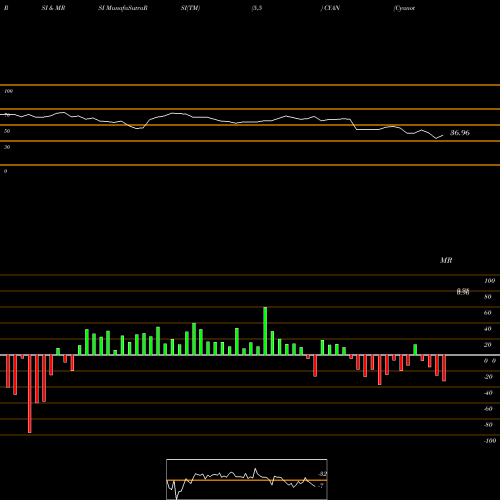Click the 'SI & MR' header text
Screen dimensions: 500x500
pyautogui.click(x=53, y=8)
